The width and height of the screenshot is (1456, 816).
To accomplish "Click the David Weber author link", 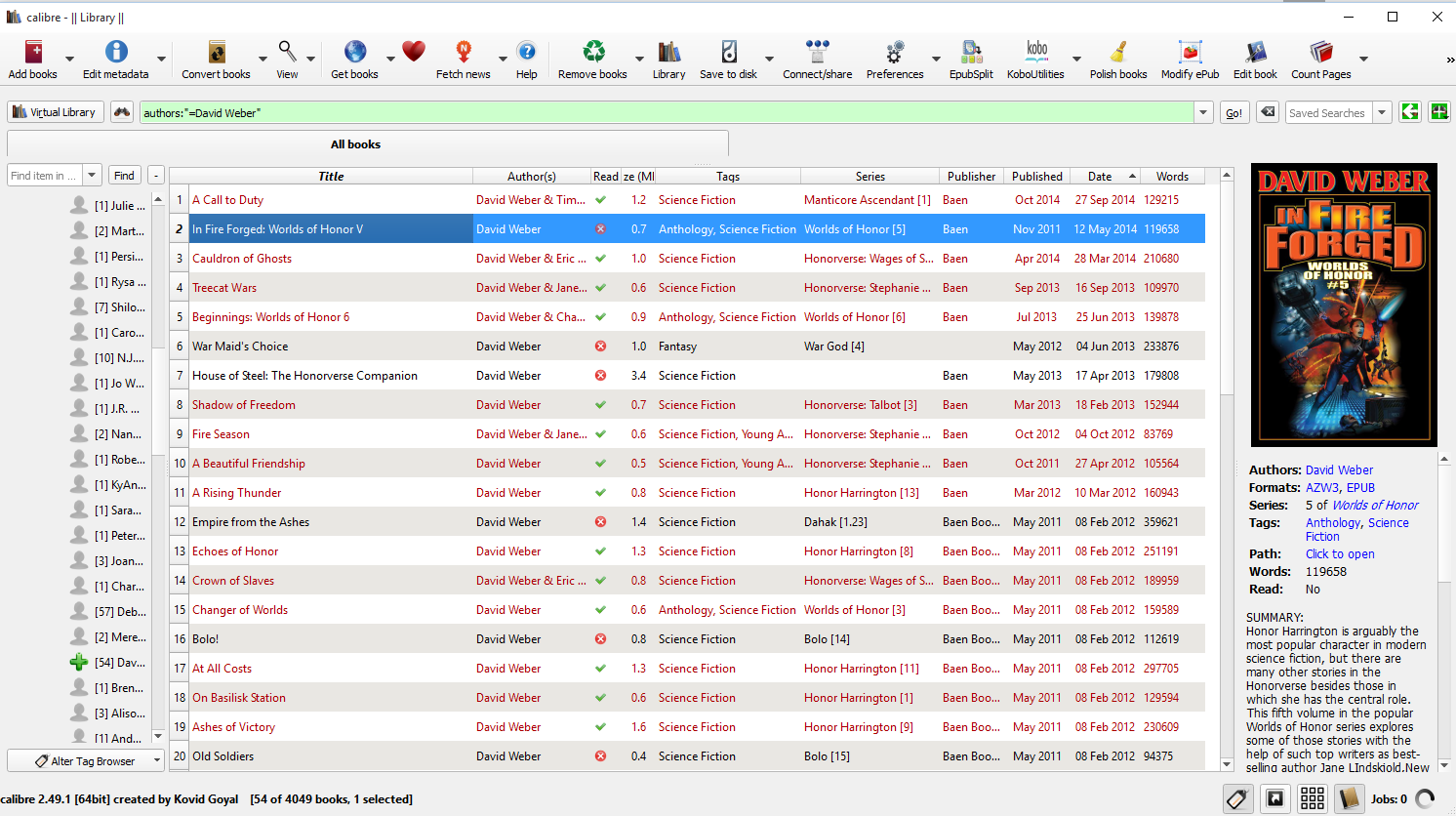I will [x=1339, y=470].
